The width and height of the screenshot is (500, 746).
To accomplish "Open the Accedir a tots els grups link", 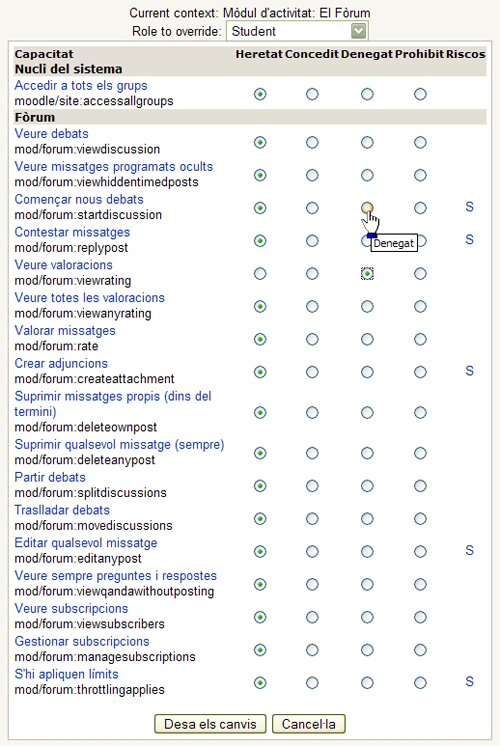I will tap(81, 86).
